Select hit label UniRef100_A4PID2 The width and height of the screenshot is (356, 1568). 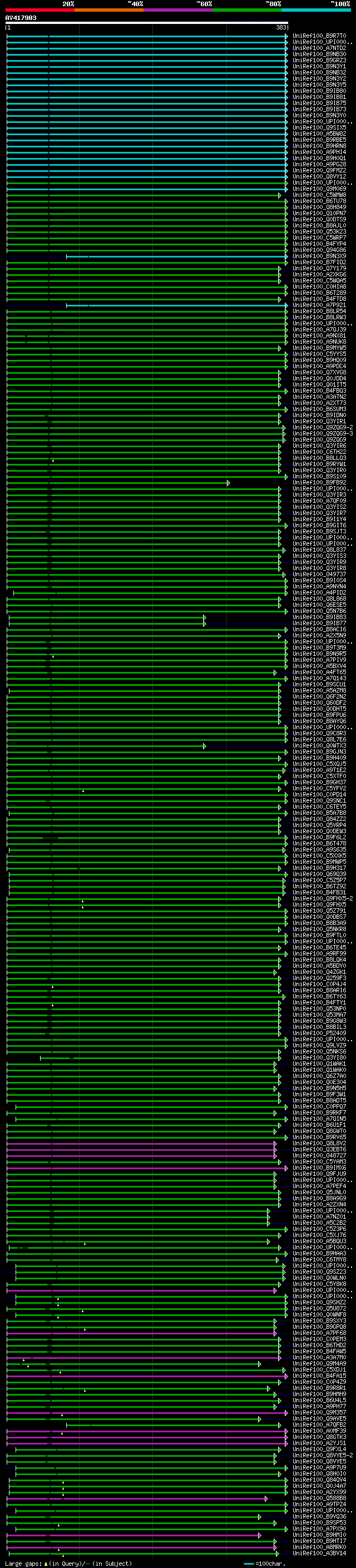pos(319,592)
